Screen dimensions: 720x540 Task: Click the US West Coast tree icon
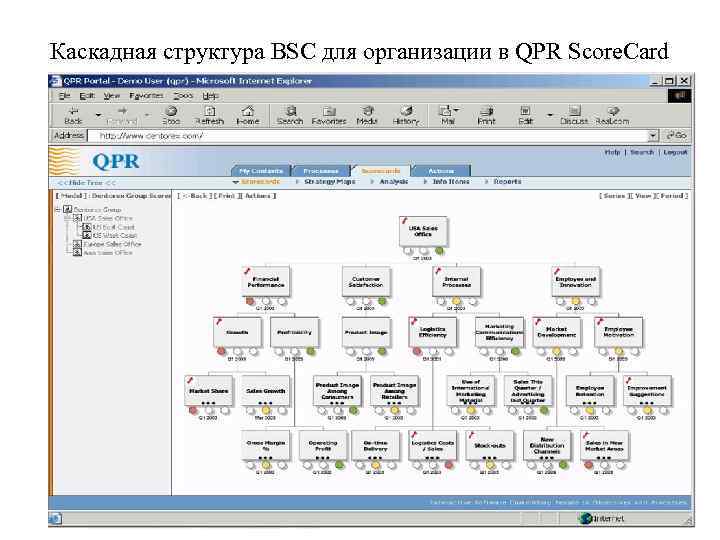click(x=87, y=235)
